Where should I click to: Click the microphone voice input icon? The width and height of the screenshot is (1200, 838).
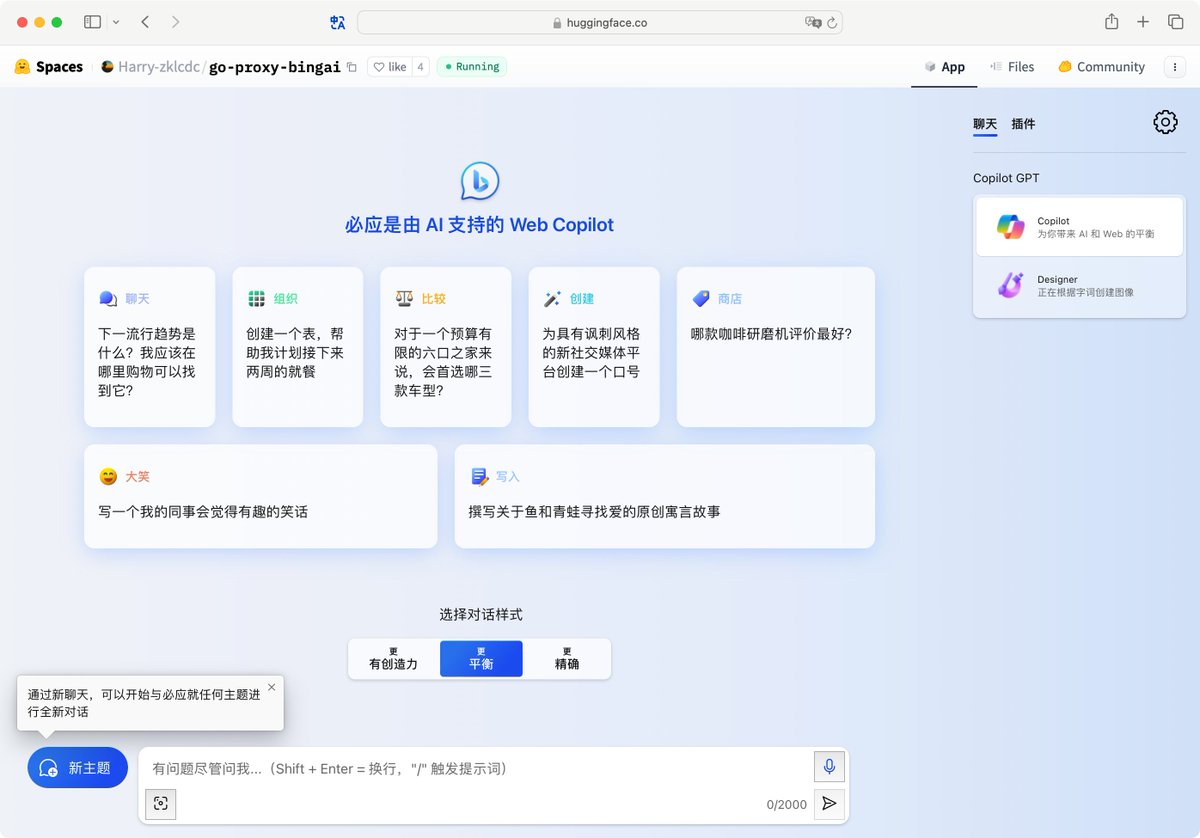click(x=829, y=767)
